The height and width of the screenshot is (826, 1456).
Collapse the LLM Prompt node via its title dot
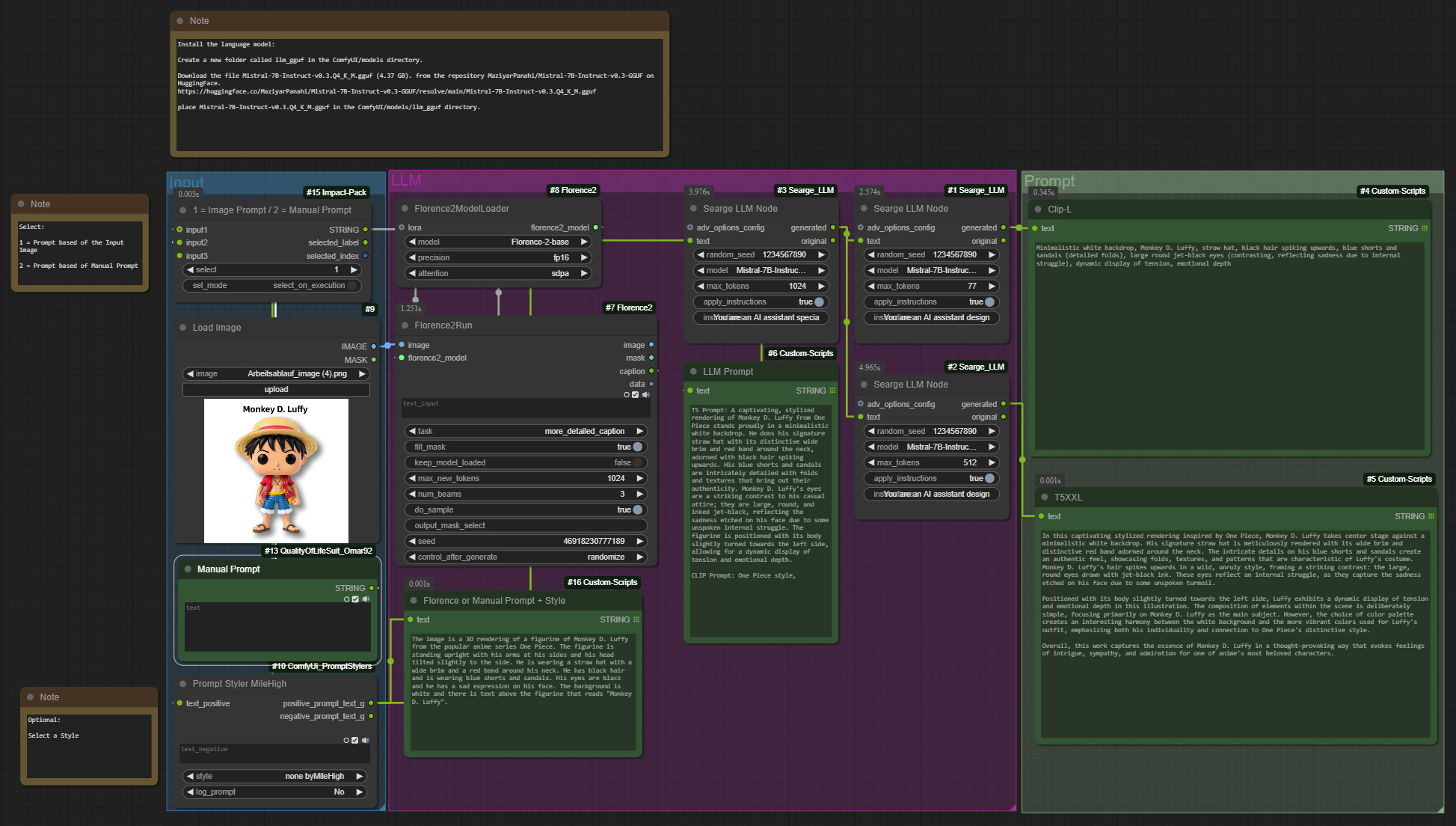pyautogui.click(x=694, y=372)
